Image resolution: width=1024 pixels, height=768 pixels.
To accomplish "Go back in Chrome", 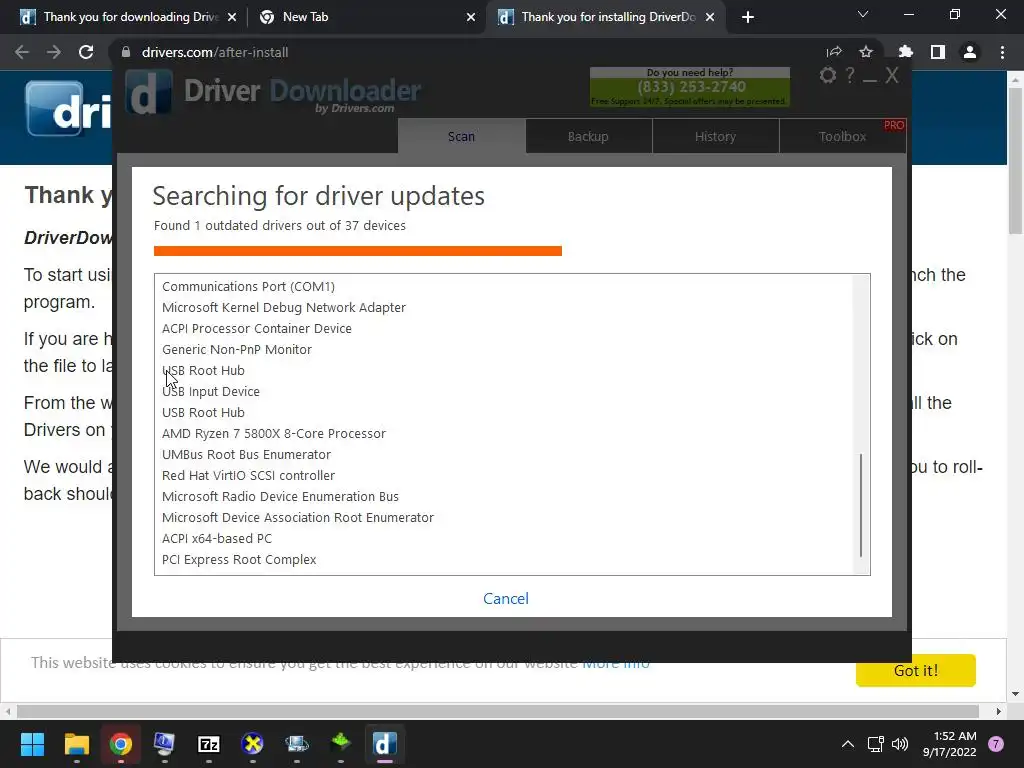I will pos(22,52).
